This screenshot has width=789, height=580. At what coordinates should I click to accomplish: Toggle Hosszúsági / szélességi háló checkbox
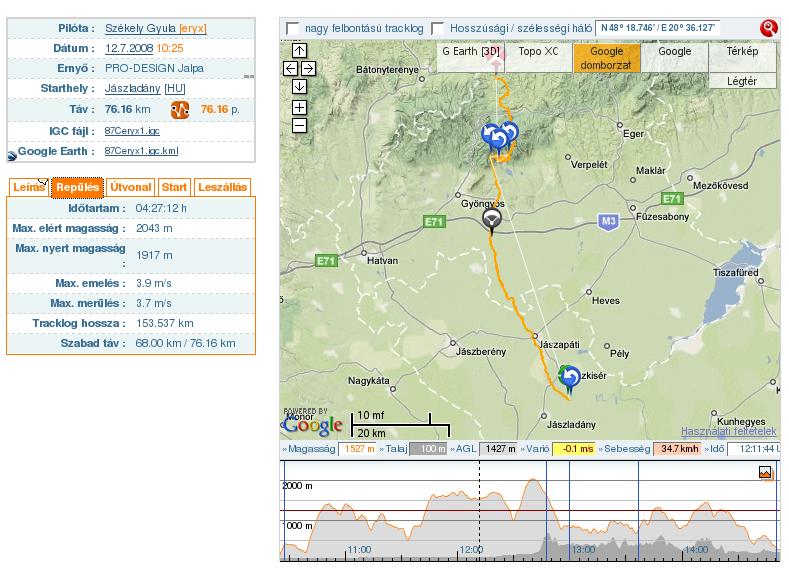[x=438, y=28]
